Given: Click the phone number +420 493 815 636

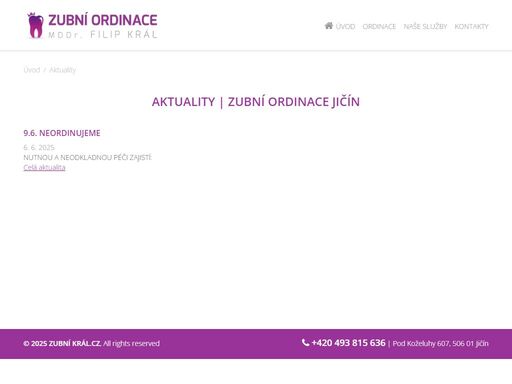Looking at the screenshot, I should click(x=348, y=343).
